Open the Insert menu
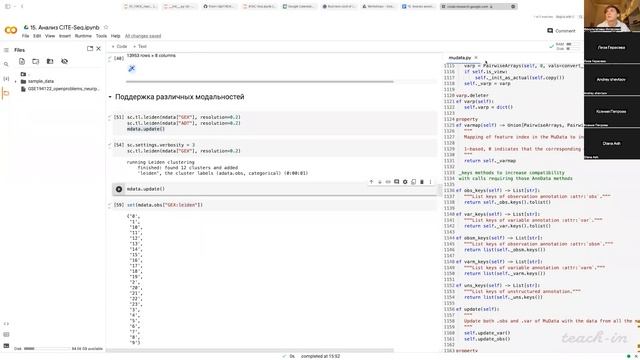The width and height of the screenshot is (640, 360). tap(65, 36)
